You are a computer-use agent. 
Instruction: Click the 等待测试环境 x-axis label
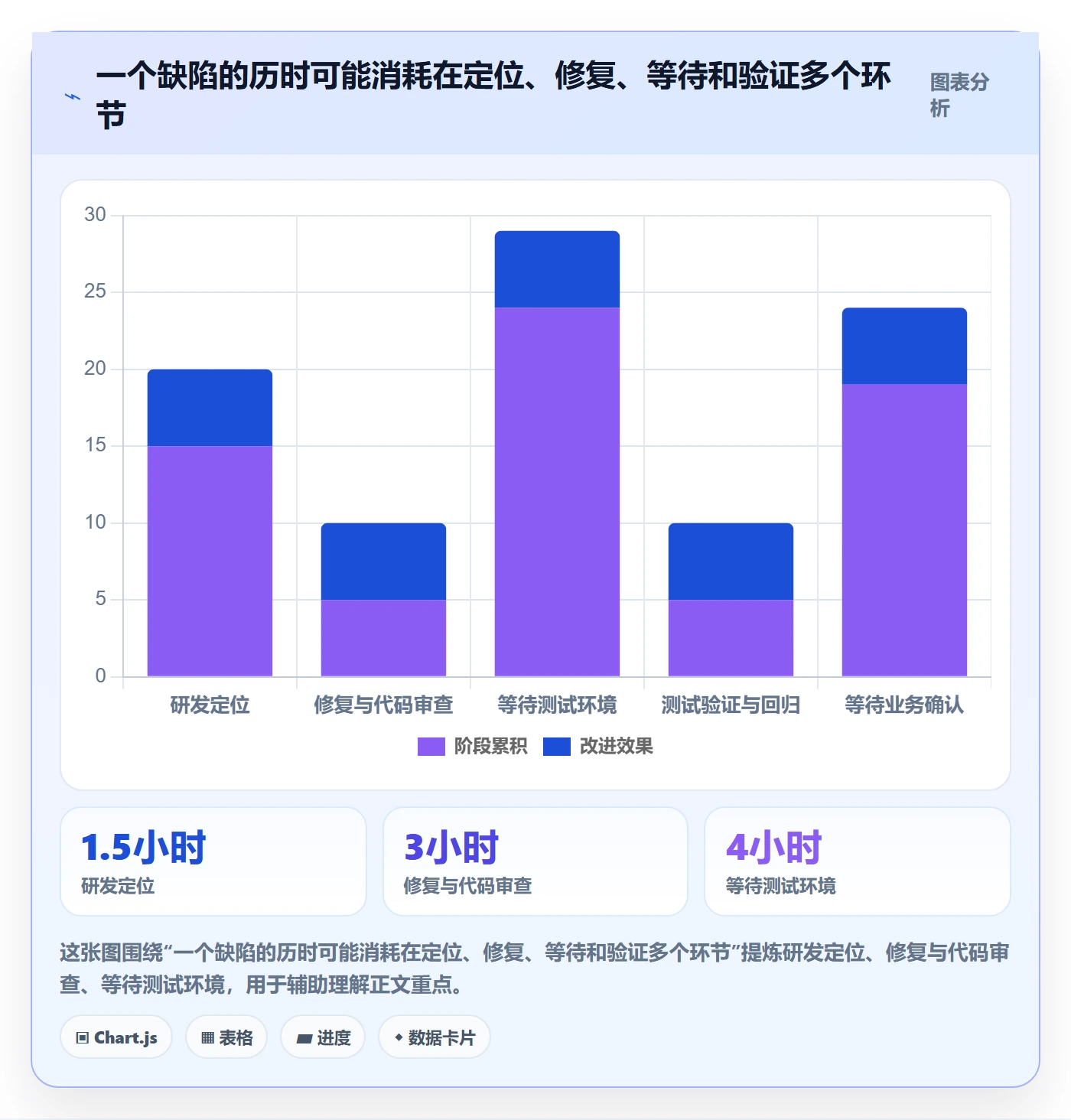[x=557, y=705]
